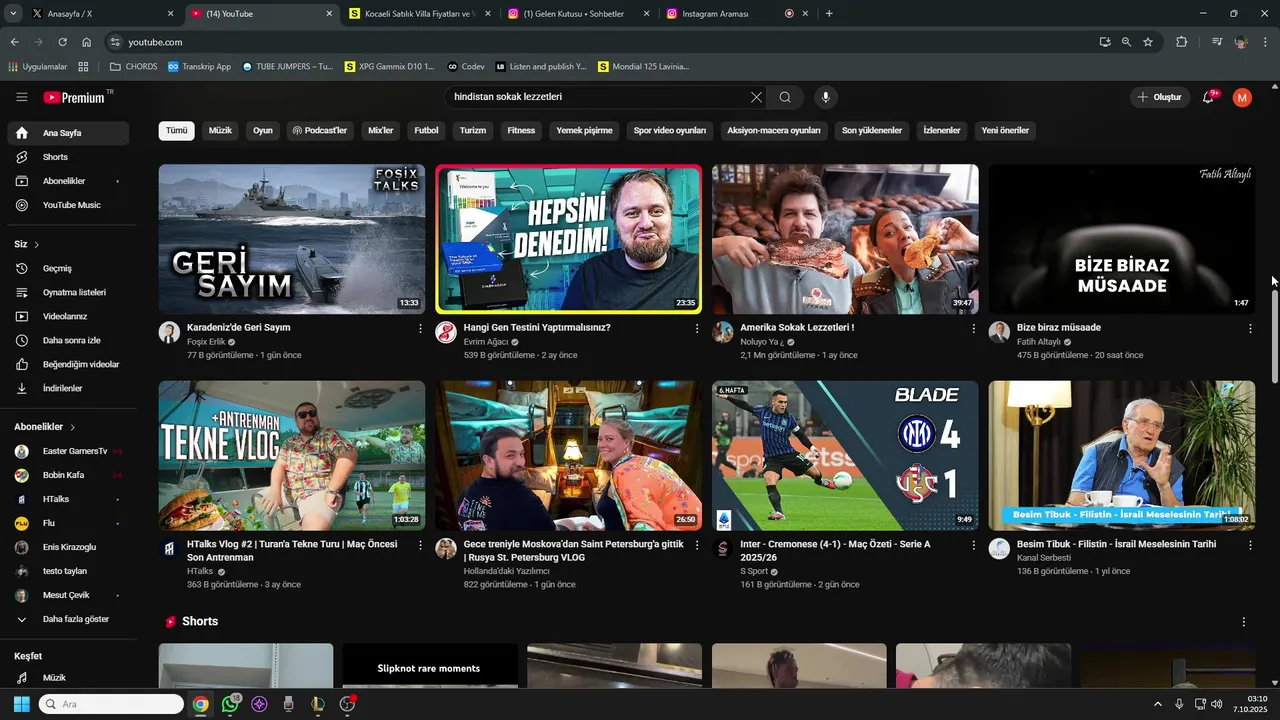The height and width of the screenshot is (720, 1280).
Task: Select the Yeni öneriler filter chip
Action: (1005, 131)
